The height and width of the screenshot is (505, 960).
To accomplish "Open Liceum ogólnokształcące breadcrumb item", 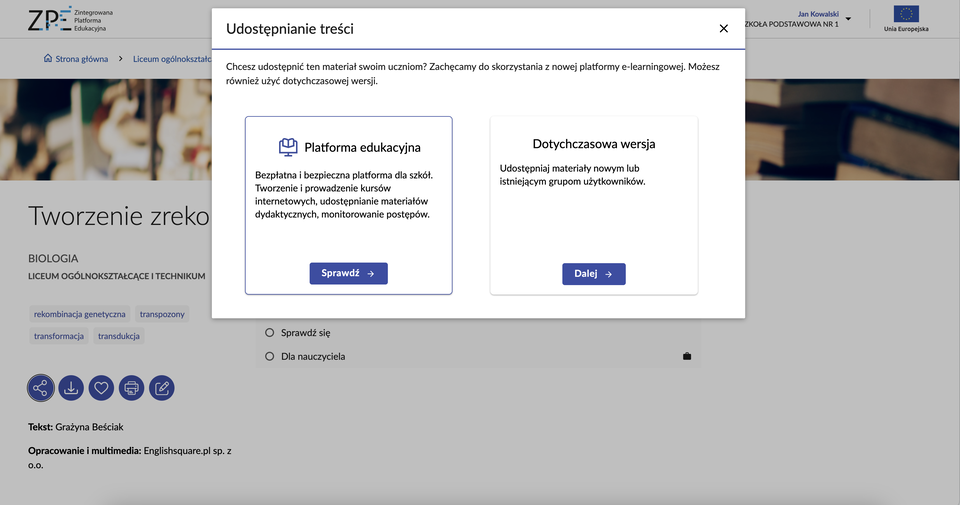I will tap(172, 59).
